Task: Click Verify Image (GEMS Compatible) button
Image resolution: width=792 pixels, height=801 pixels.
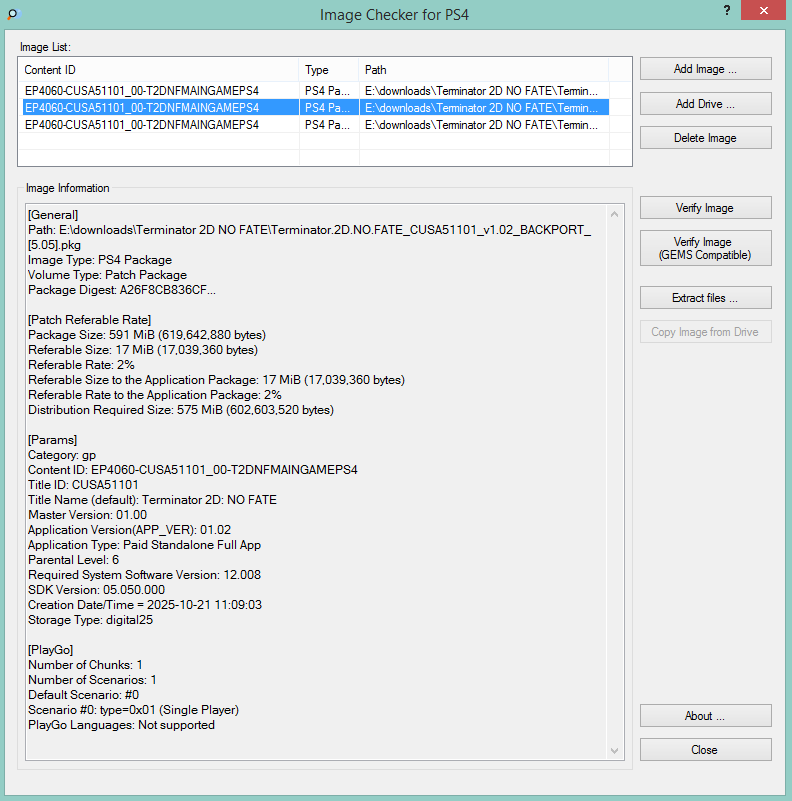Action: pos(705,248)
